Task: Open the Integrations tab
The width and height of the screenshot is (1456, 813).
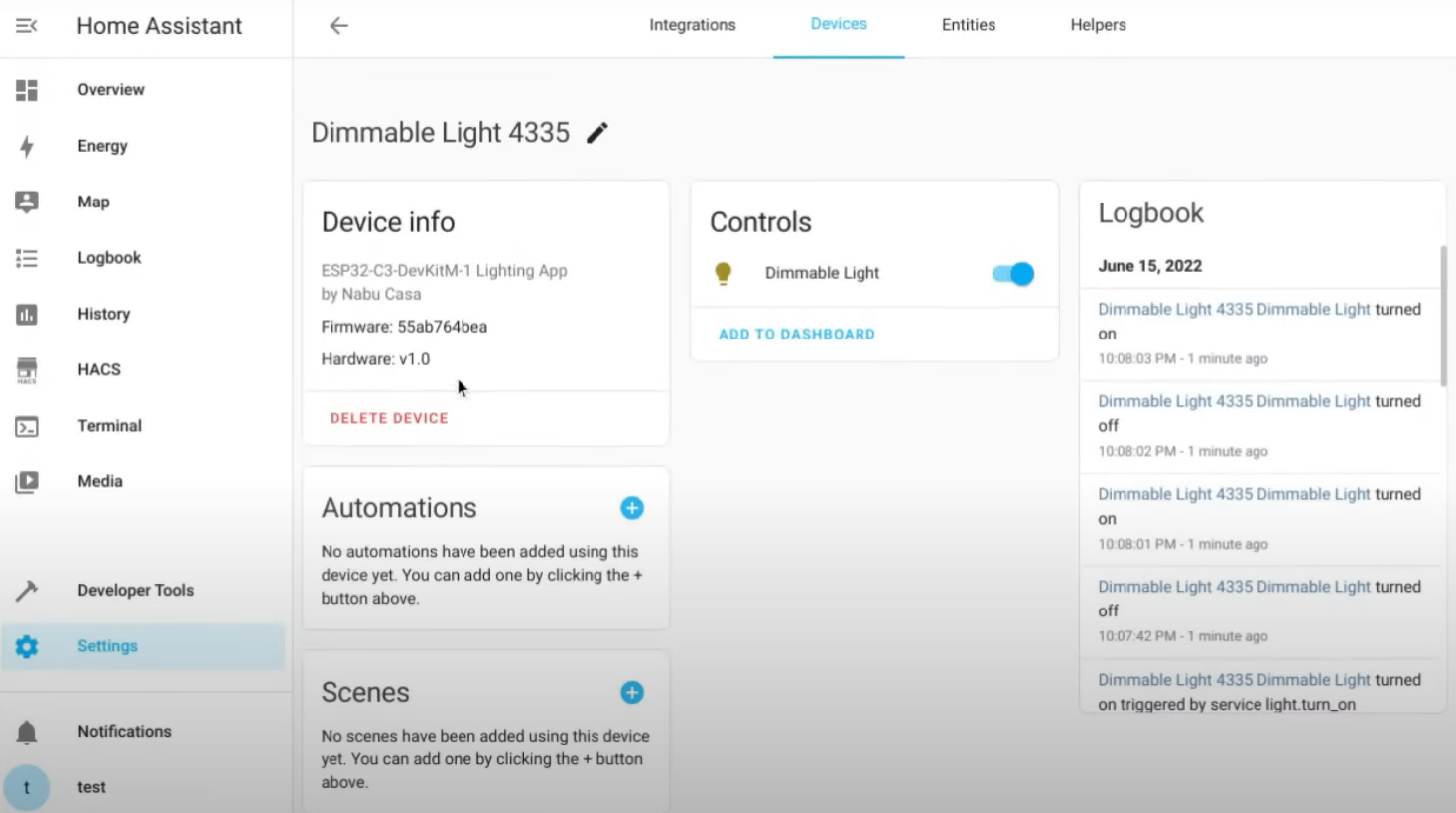Action: (692, 24)
